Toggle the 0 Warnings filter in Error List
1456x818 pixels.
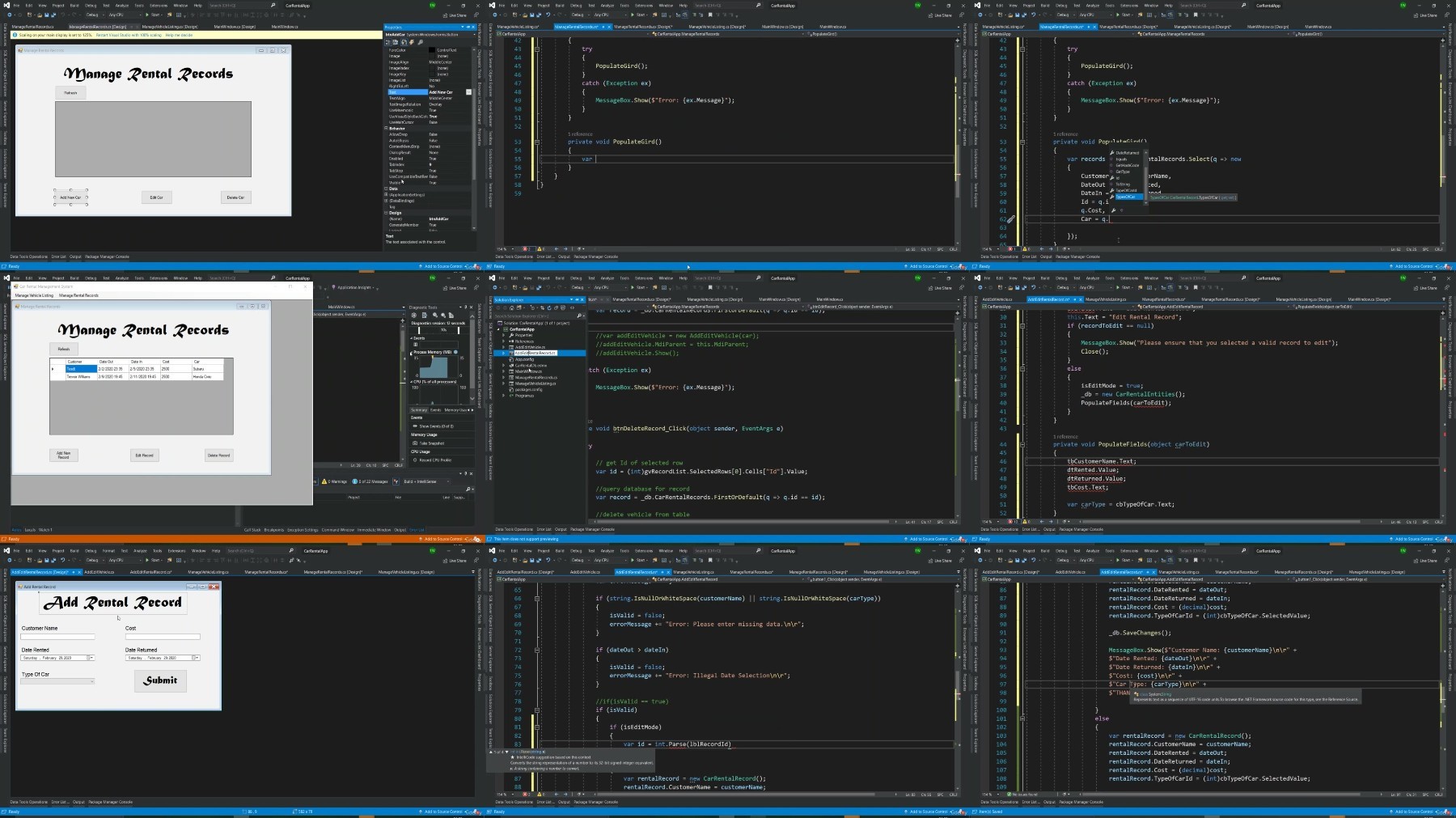336,481
